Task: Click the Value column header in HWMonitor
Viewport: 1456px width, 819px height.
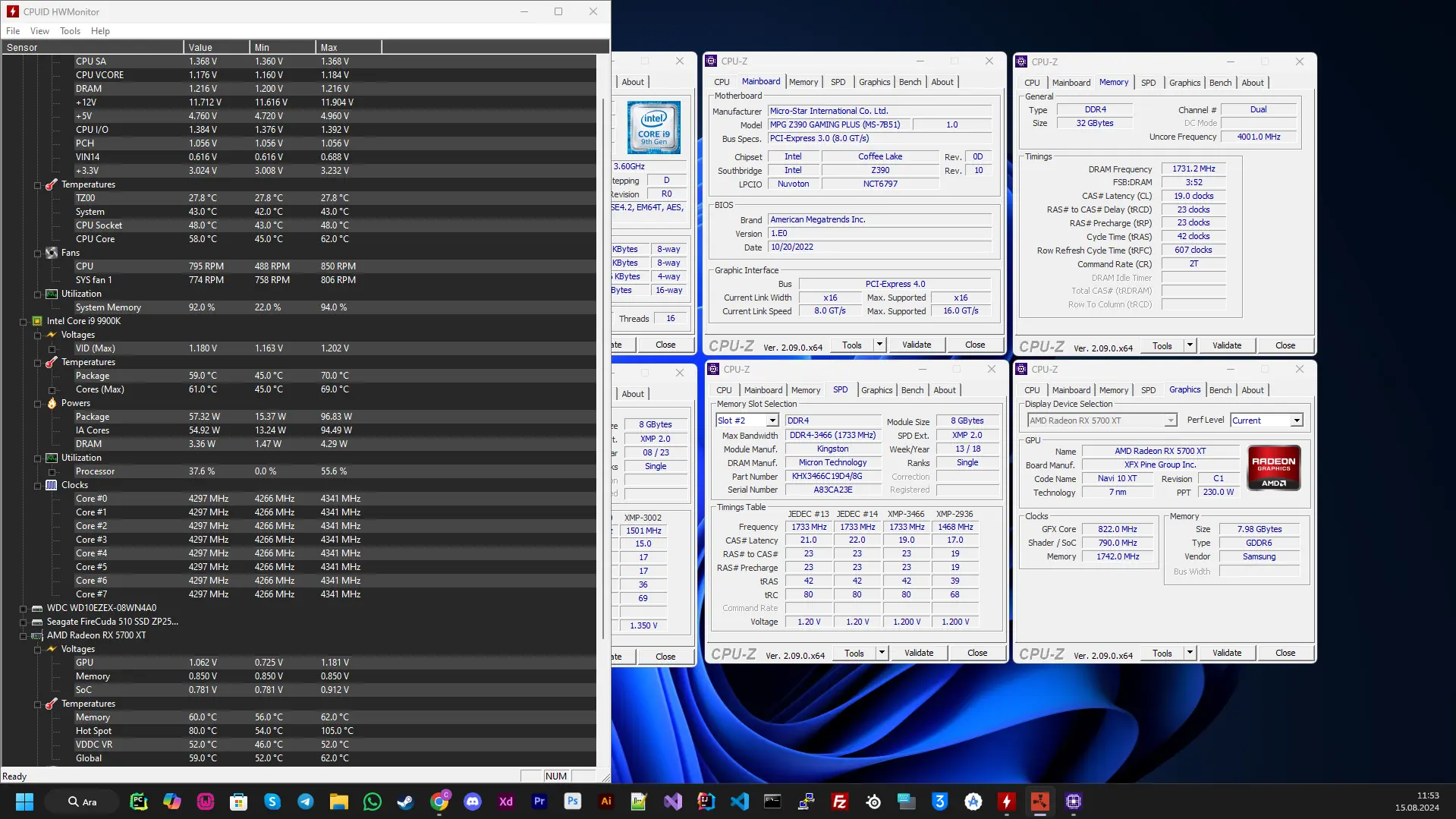Action: (x=216, y=47)
